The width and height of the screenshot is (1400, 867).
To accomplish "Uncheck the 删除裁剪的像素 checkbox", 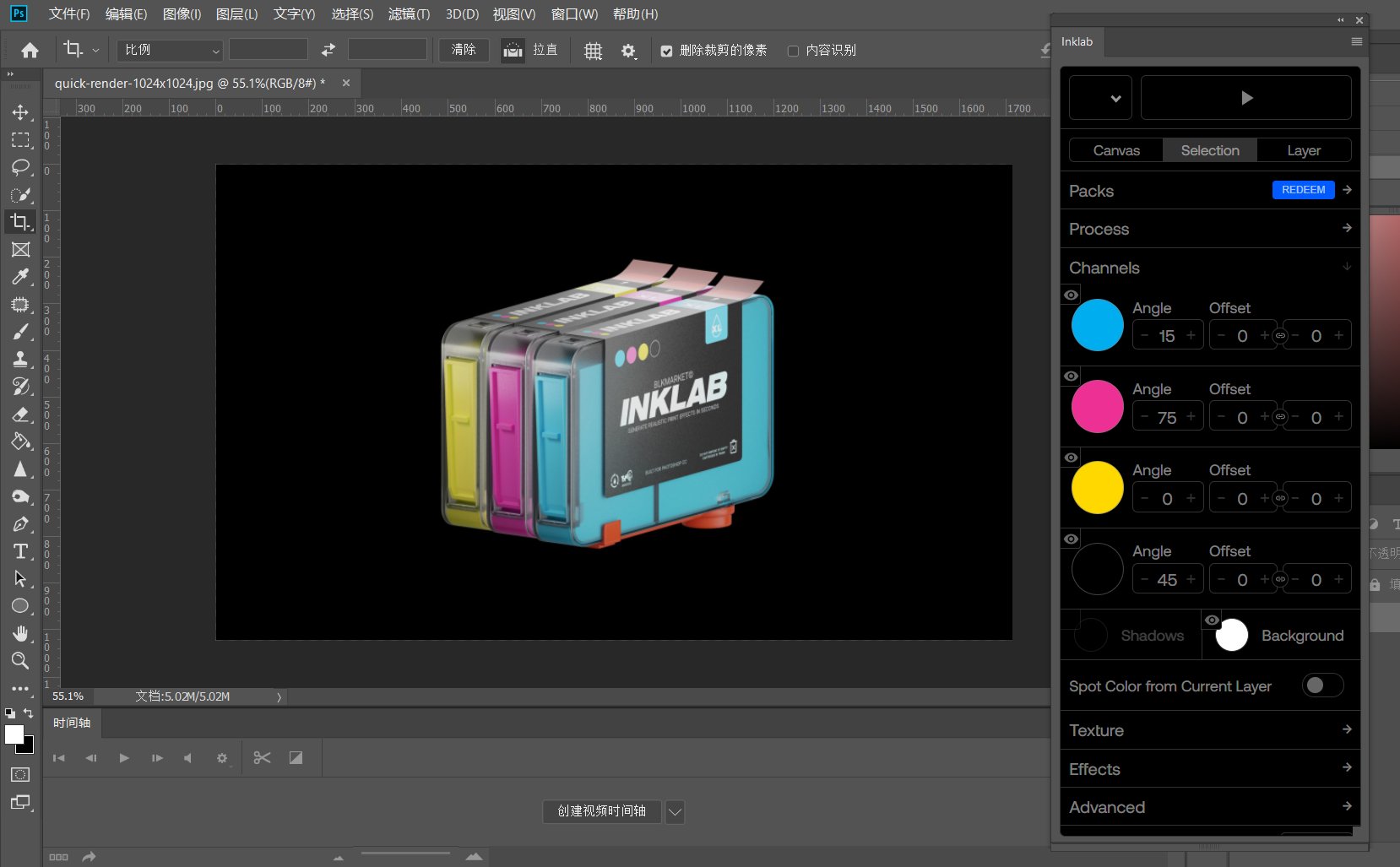I will click(666, 51).
